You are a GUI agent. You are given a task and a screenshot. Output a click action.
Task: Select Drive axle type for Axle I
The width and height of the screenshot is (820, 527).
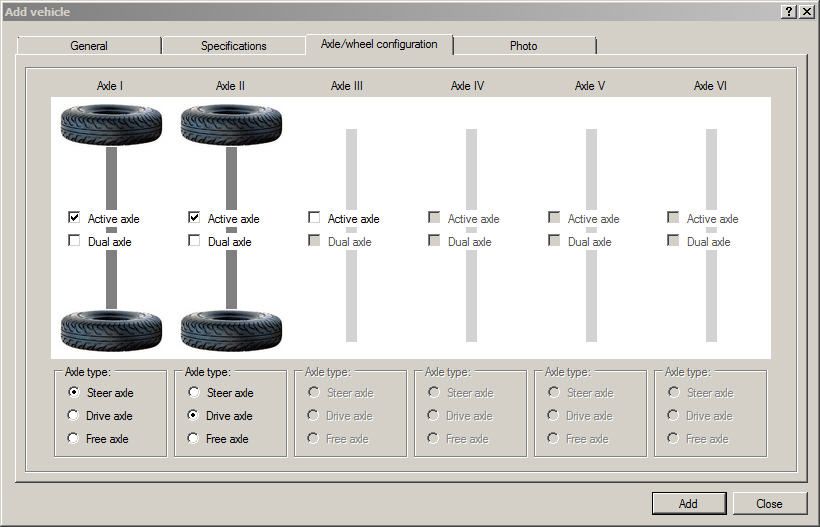74,415
